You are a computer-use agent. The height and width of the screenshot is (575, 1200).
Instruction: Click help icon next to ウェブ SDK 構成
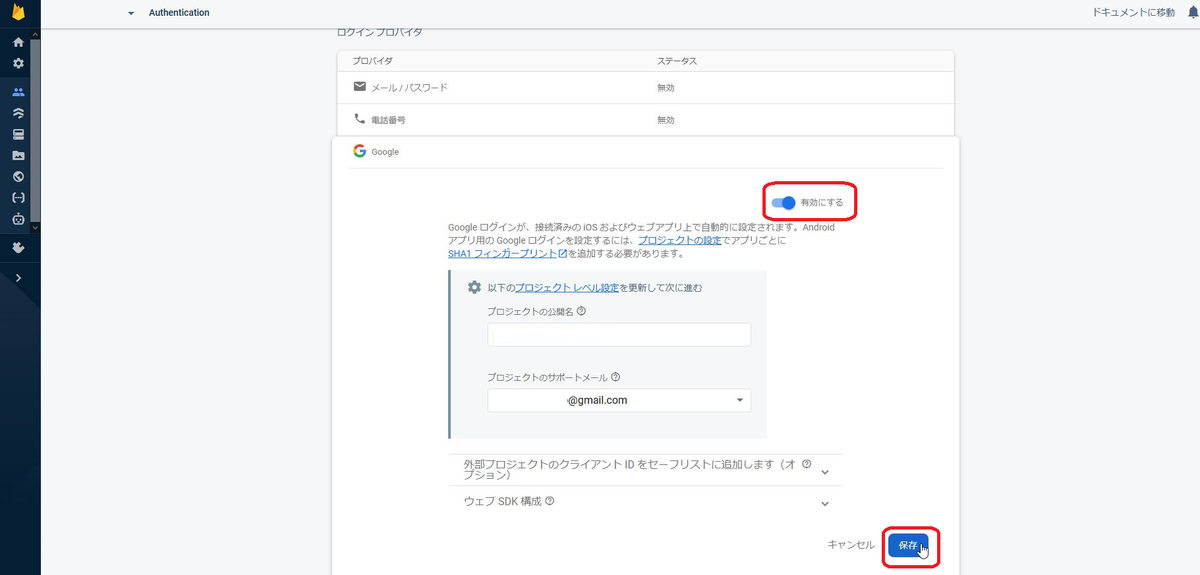click(x=550, y=501)
